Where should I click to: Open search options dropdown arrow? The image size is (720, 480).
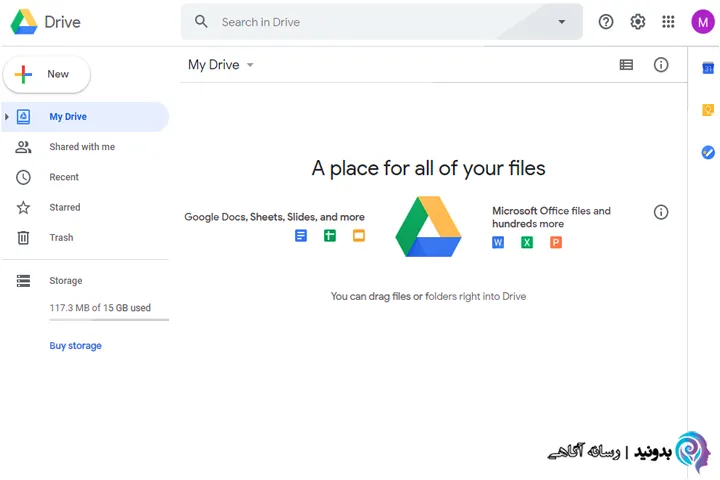click(561, 22)
